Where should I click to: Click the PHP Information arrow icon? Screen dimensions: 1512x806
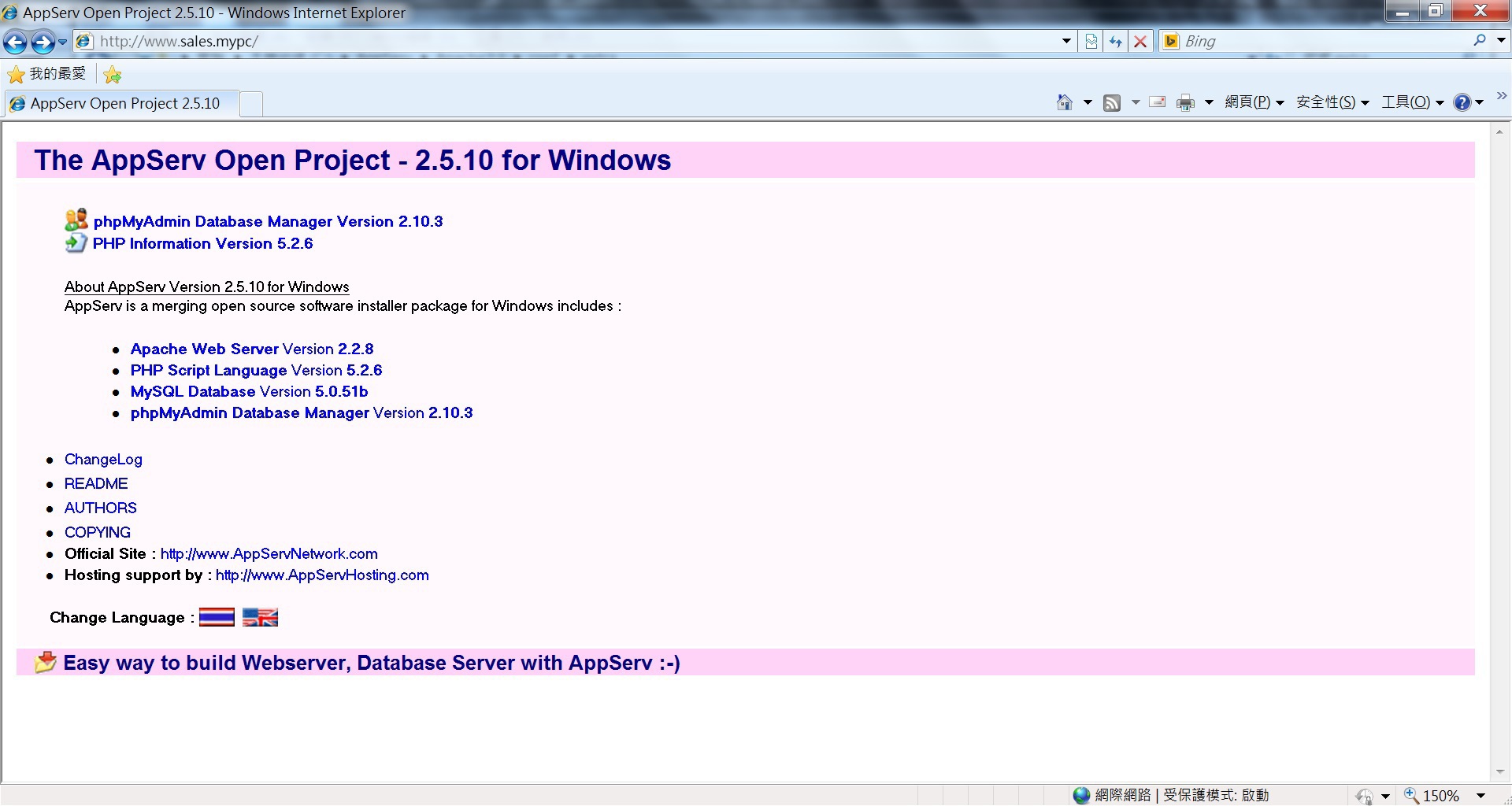pos(76,242)
